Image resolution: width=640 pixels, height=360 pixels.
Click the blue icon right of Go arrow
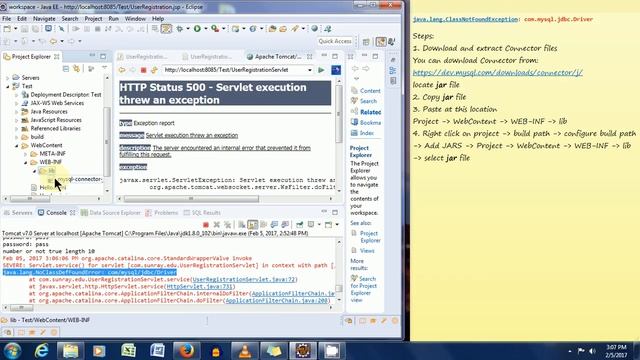click(x=336, y=70)
